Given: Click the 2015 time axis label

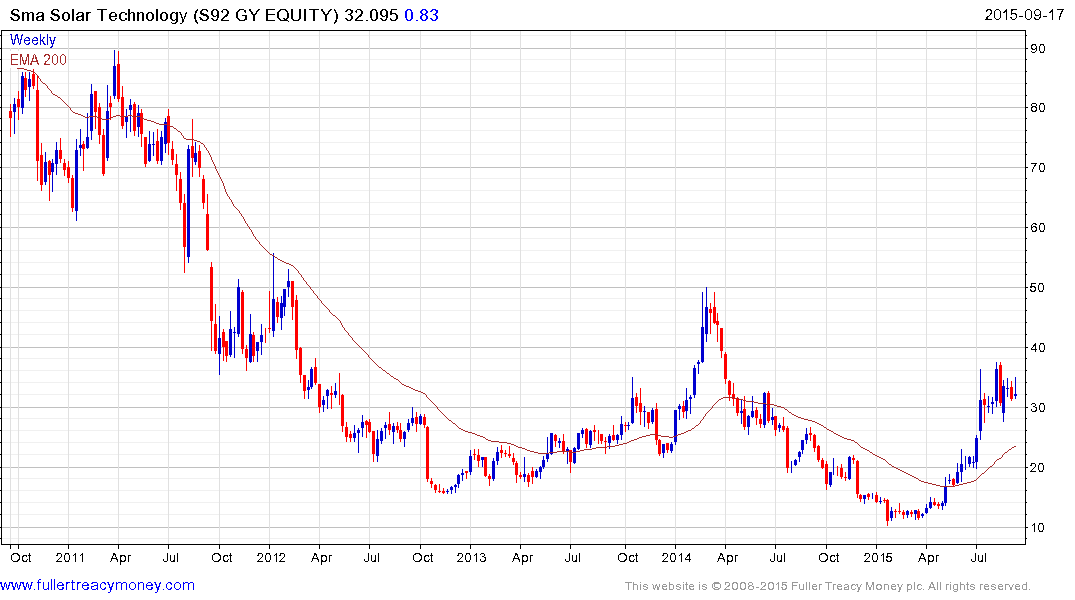Looking at the screenshot, I should (878, 557).
